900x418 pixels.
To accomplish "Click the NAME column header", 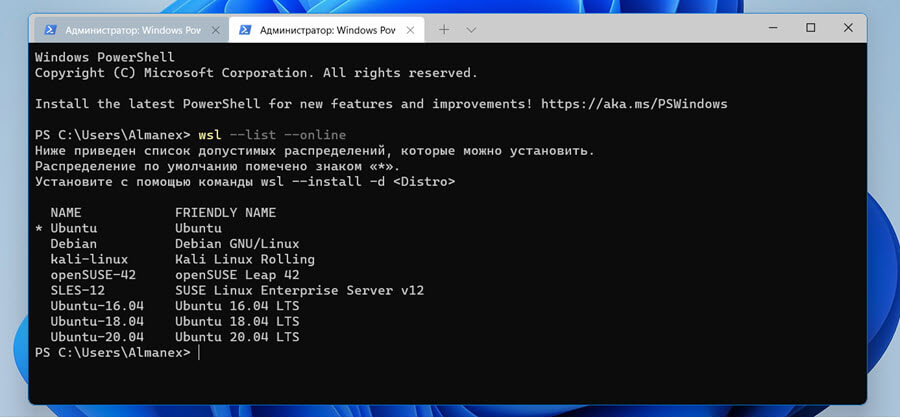I will tap(66, 213).
